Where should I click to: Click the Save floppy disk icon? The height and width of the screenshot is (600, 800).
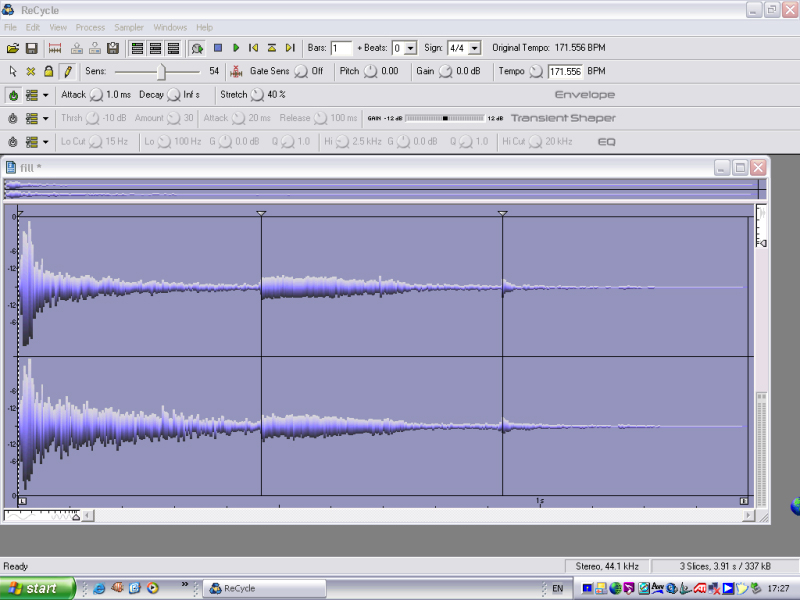point(31,48)
